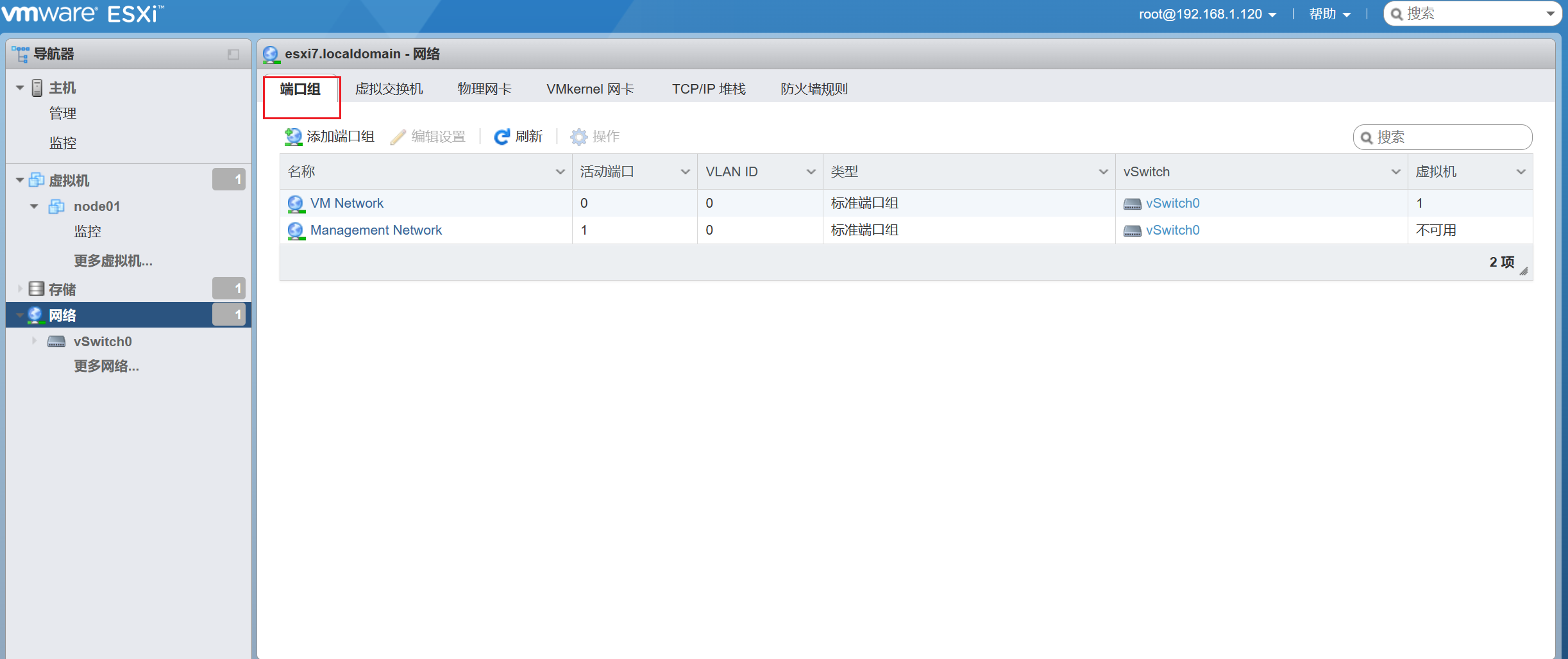The height and width of the screenshot is (659, 1568).
Task: Open the 活动端口 column dropdown arrow
Action: 685,172
